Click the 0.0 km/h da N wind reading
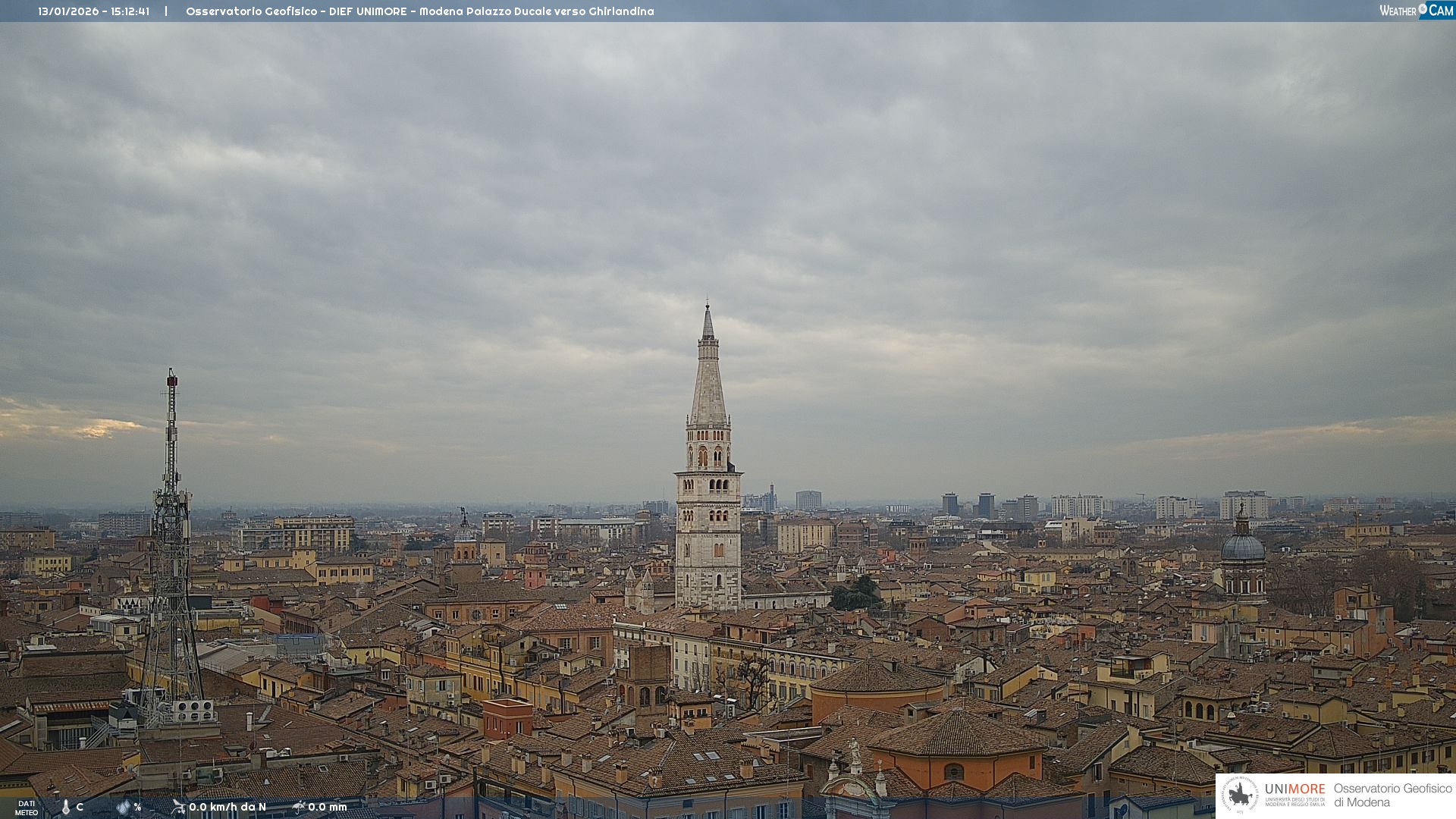 click(x=227, y=807)
